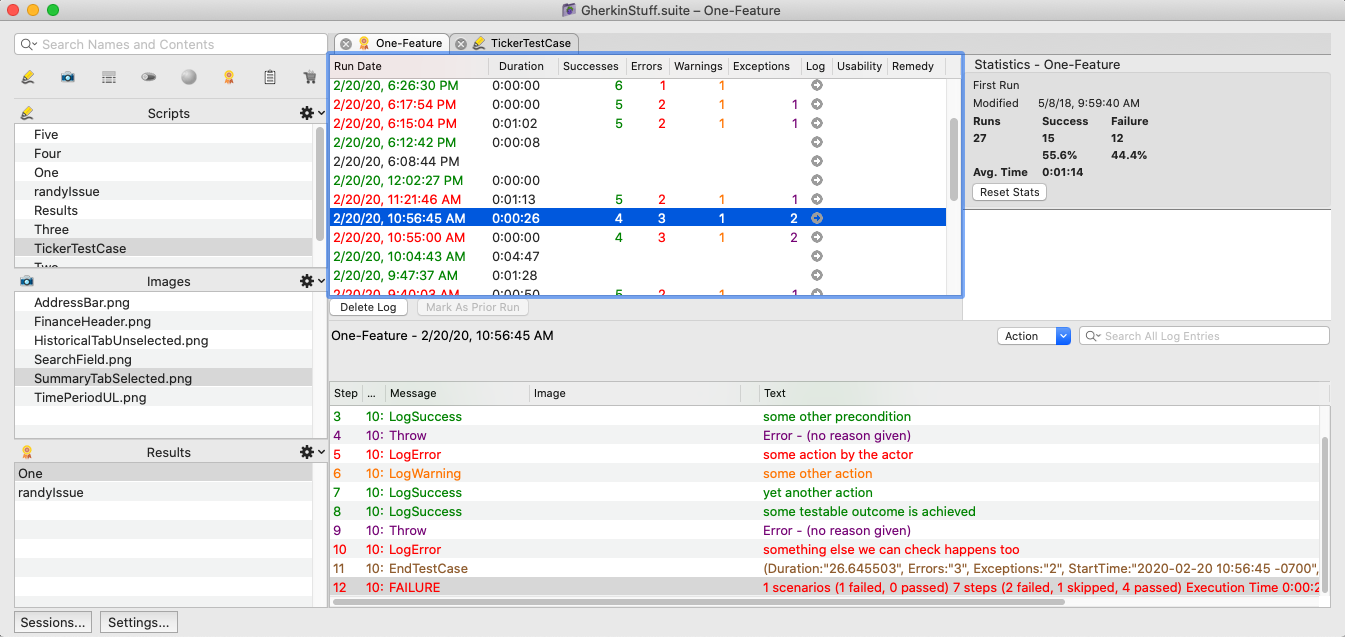The height and width of the screenshot is (637, 1345).
Task: Sort runs by Run Date column
Action: (x=409, y=67)
